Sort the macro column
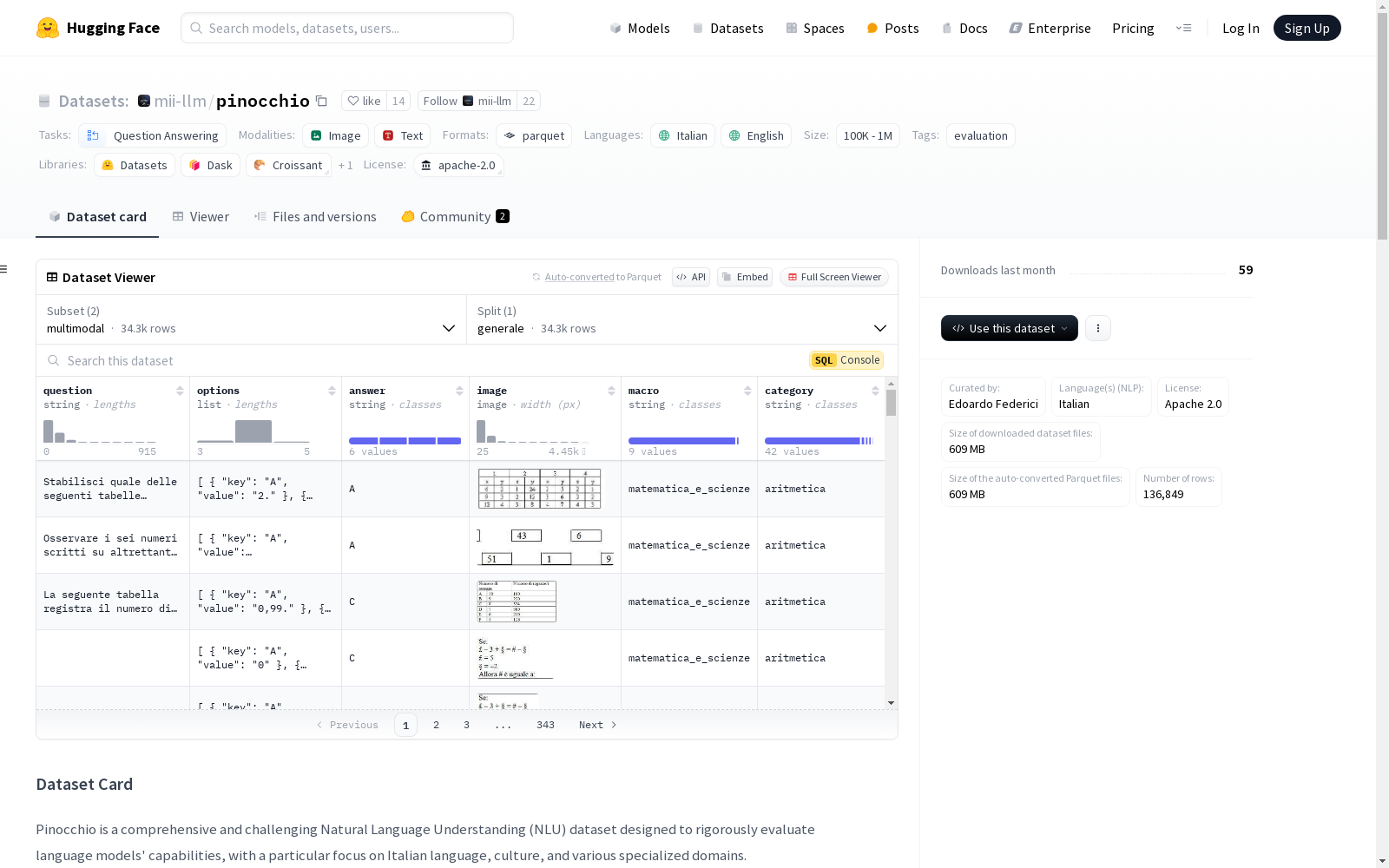Viewport: 1389px width, 868px height. [x=747, y=391]
